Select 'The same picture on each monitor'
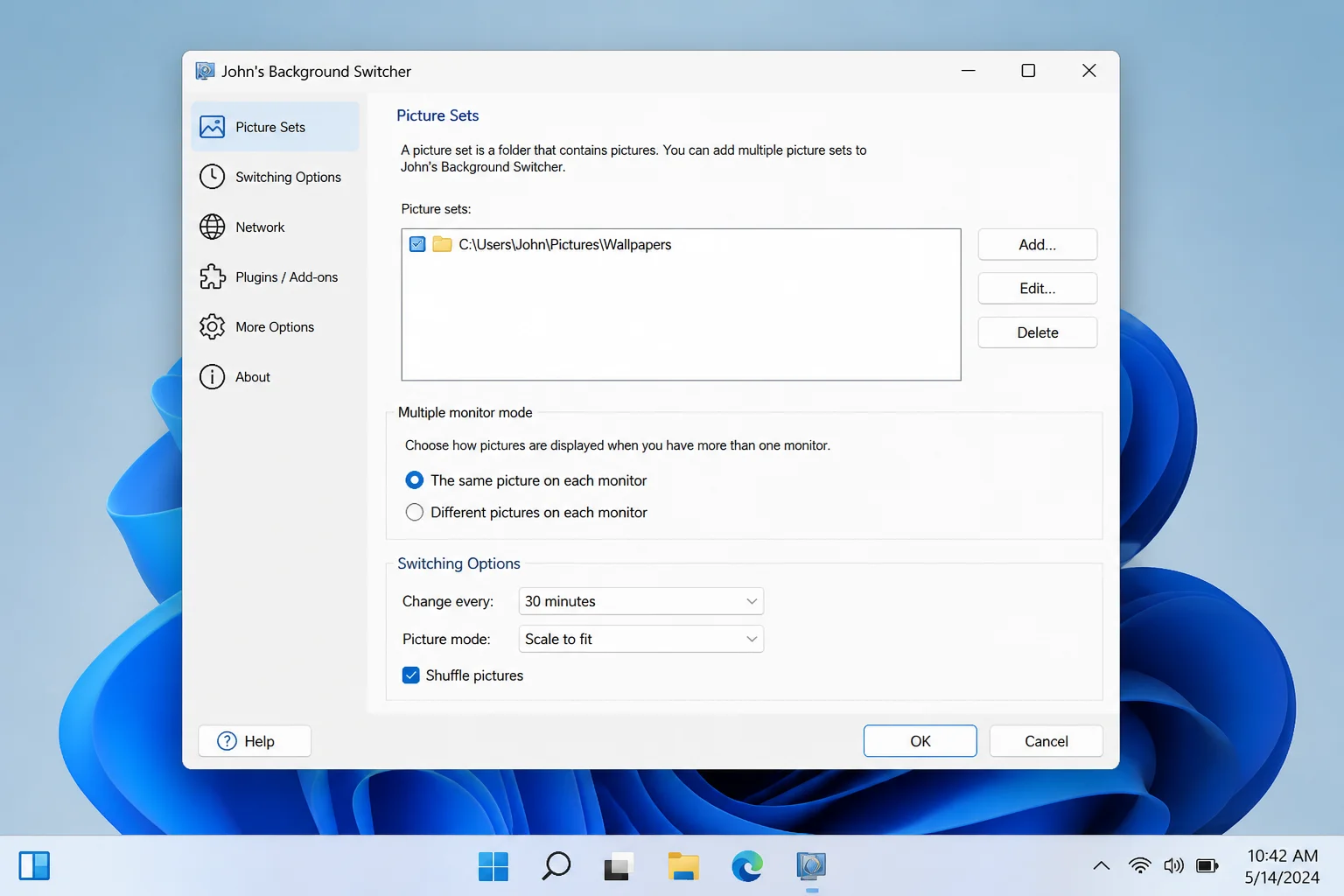Image resolution: width=1344 pixels, height=896 pixels. pos(415,480)
